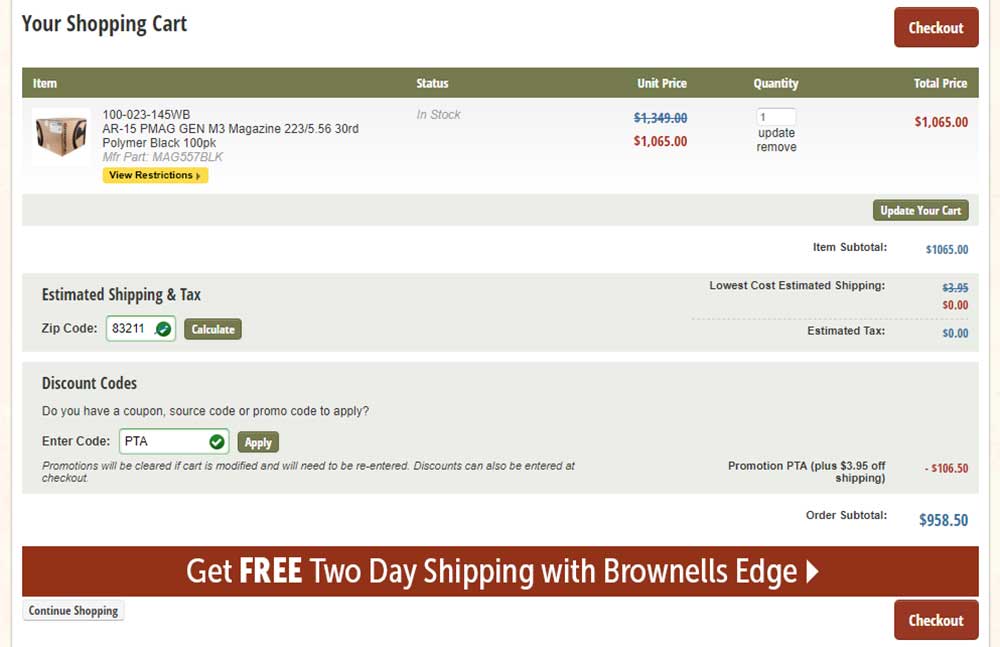The image size is (1000, 647).
Task: Click the Zip Code input field
Action: [130, 328]
